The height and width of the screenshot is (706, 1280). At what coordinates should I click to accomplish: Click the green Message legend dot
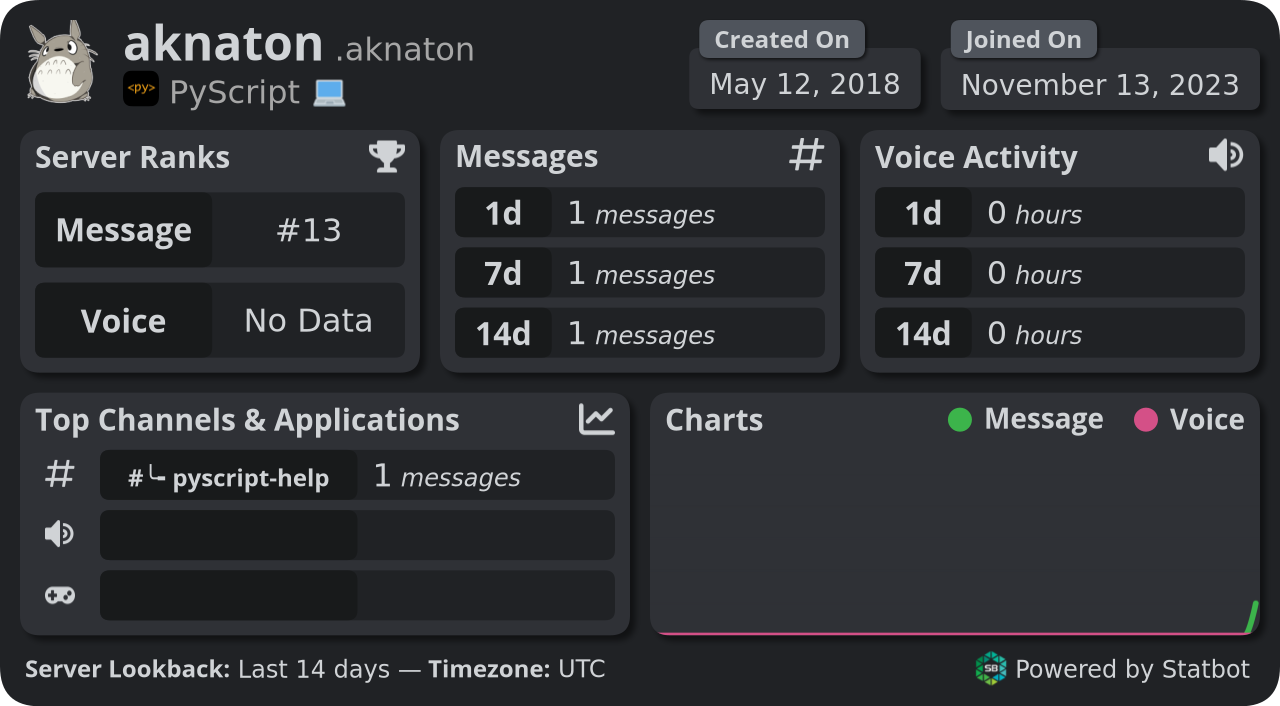point(960,420)
